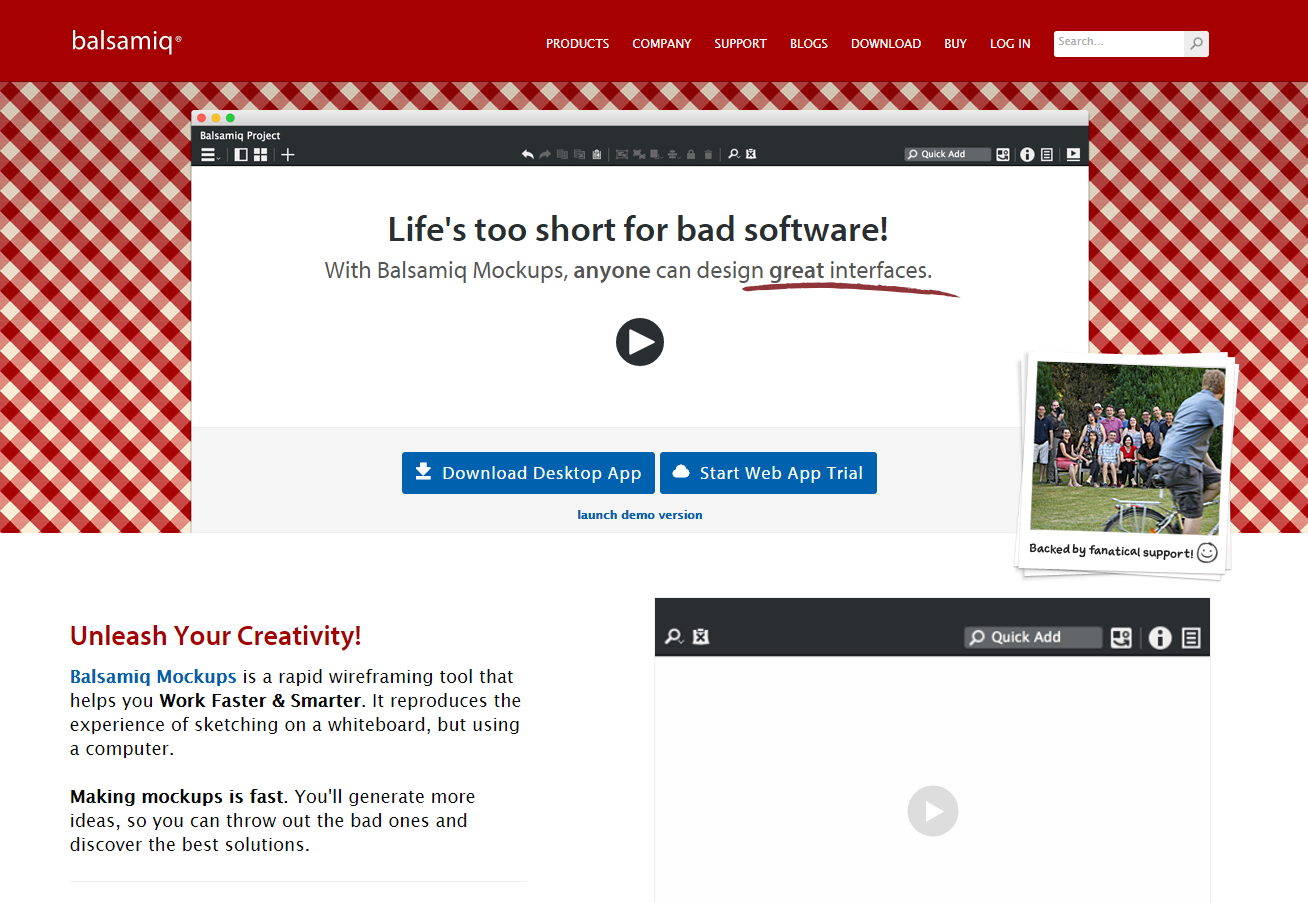Click the team polaroid support photo
1308x903 pixels.
[x=1126, y=465]
